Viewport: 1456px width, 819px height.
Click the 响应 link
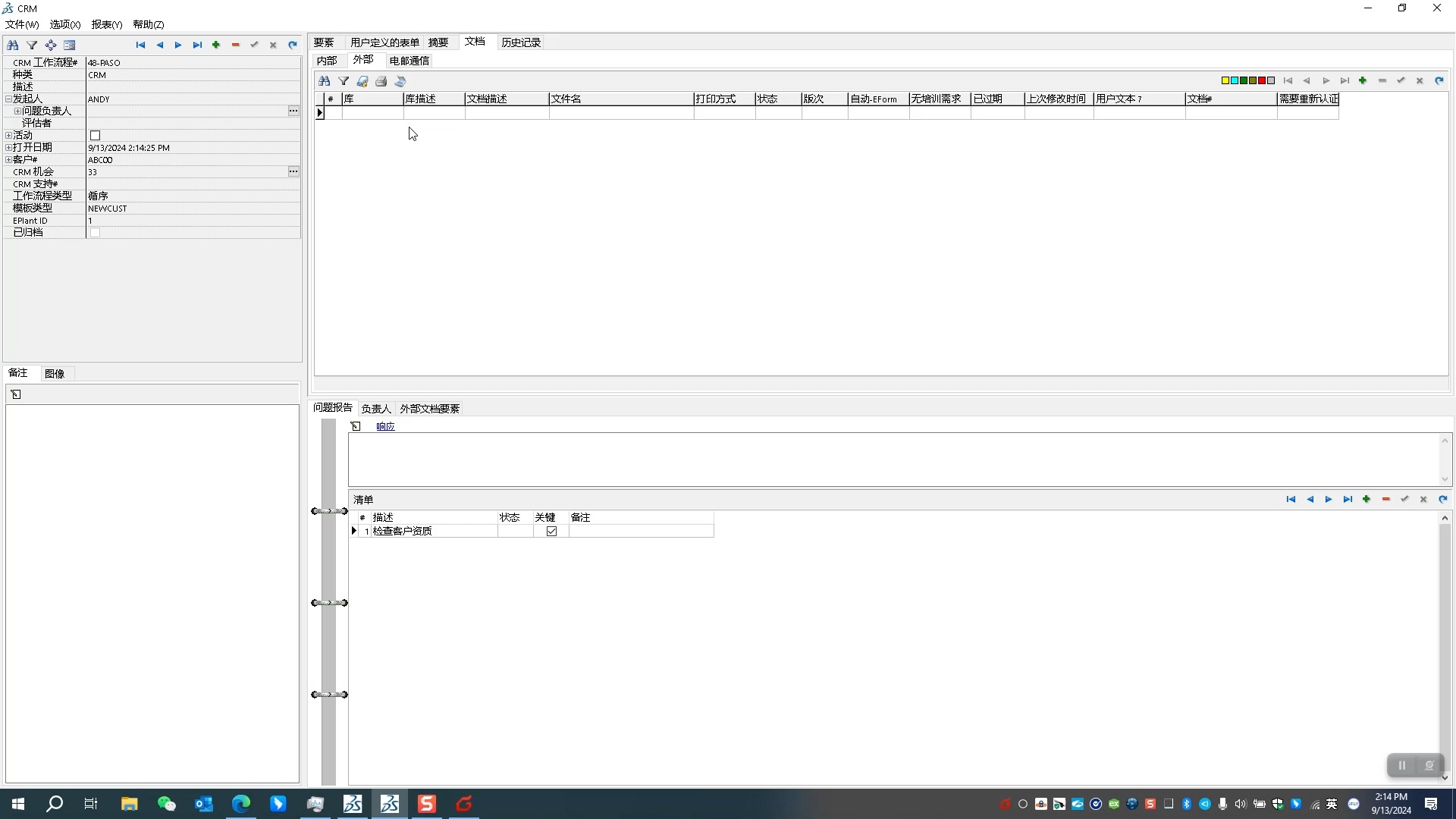pyautogui.click(x=385, y=427)
